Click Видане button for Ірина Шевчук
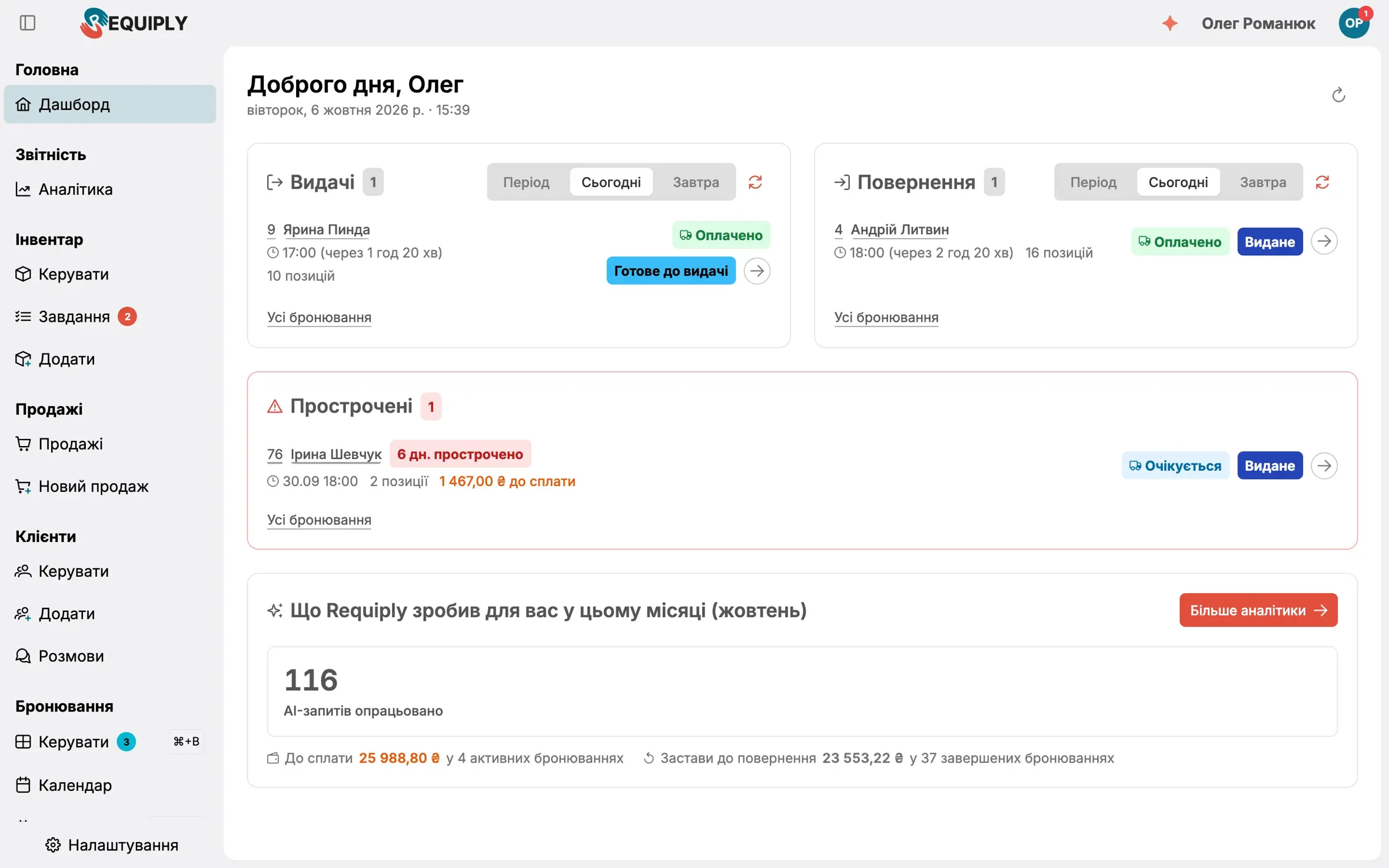The height and width of the screenshot is (868, 1389). 1270,465
